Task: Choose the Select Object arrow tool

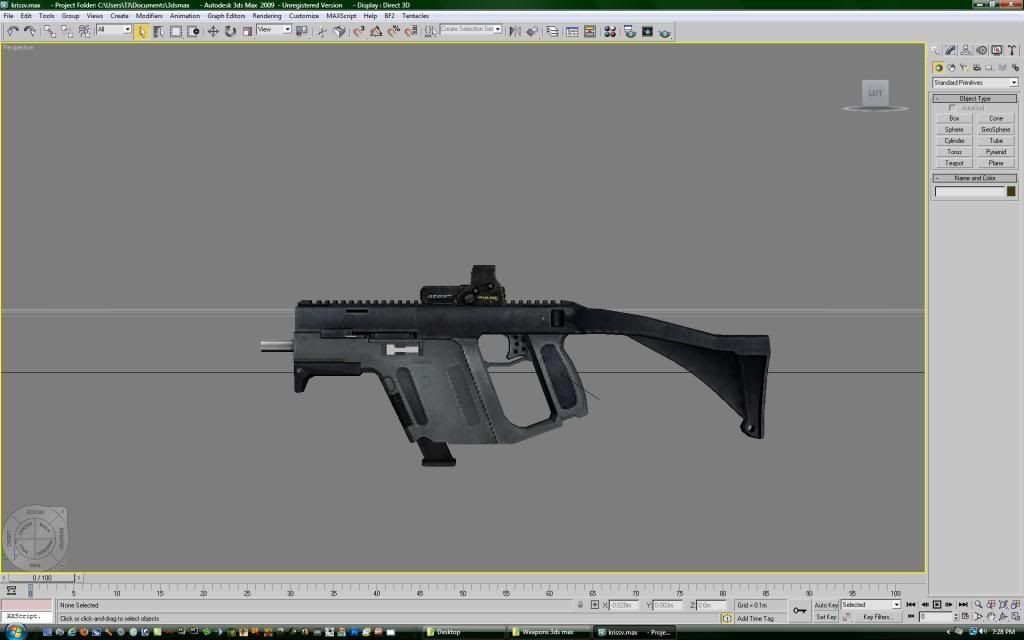Action: coord(141,31)
